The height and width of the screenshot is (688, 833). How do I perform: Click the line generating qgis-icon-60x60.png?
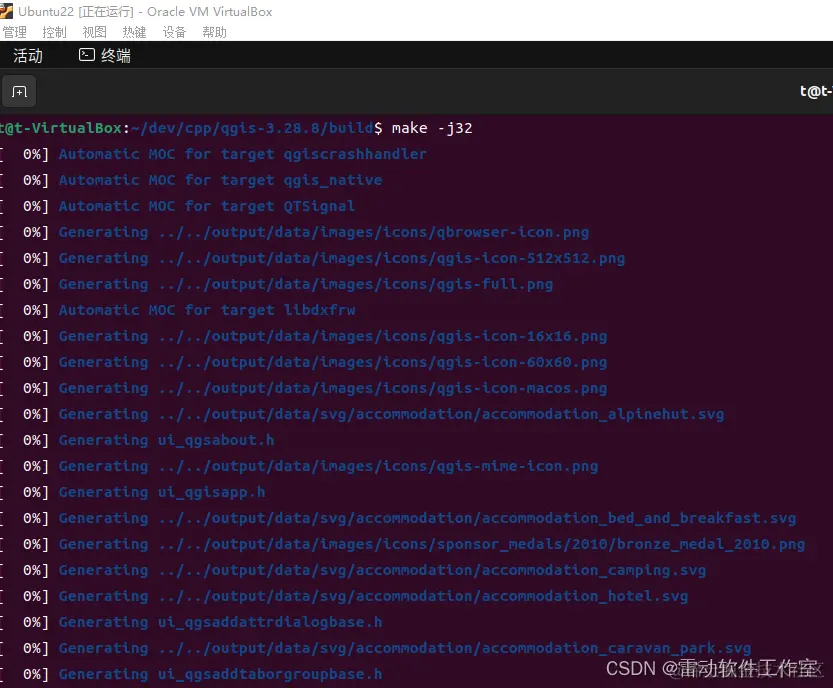tap(333, 362)
